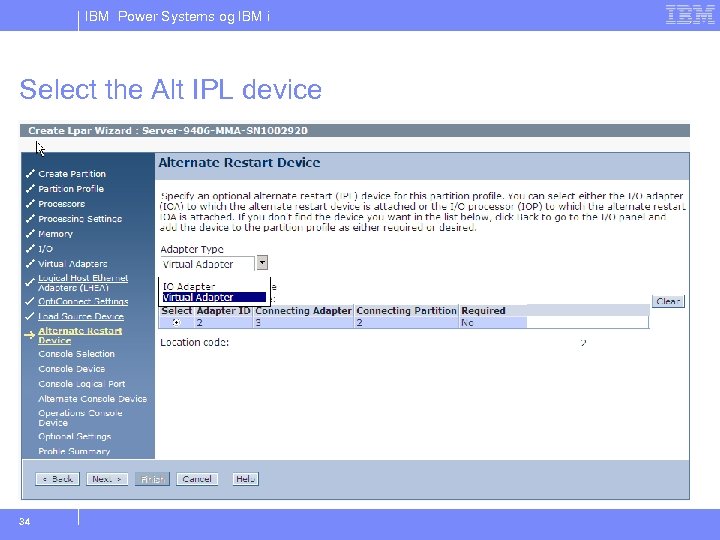Click Profile Summary step
The height and width of the screenshot is (540, 720).
pos(74,451)
